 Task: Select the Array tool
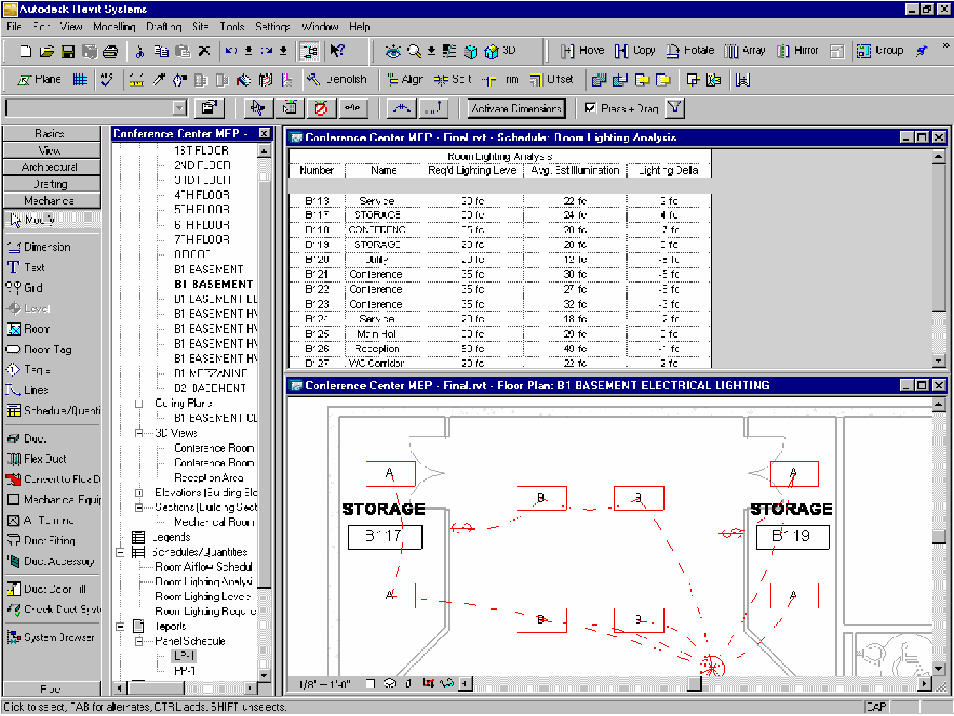pos(745,50)
